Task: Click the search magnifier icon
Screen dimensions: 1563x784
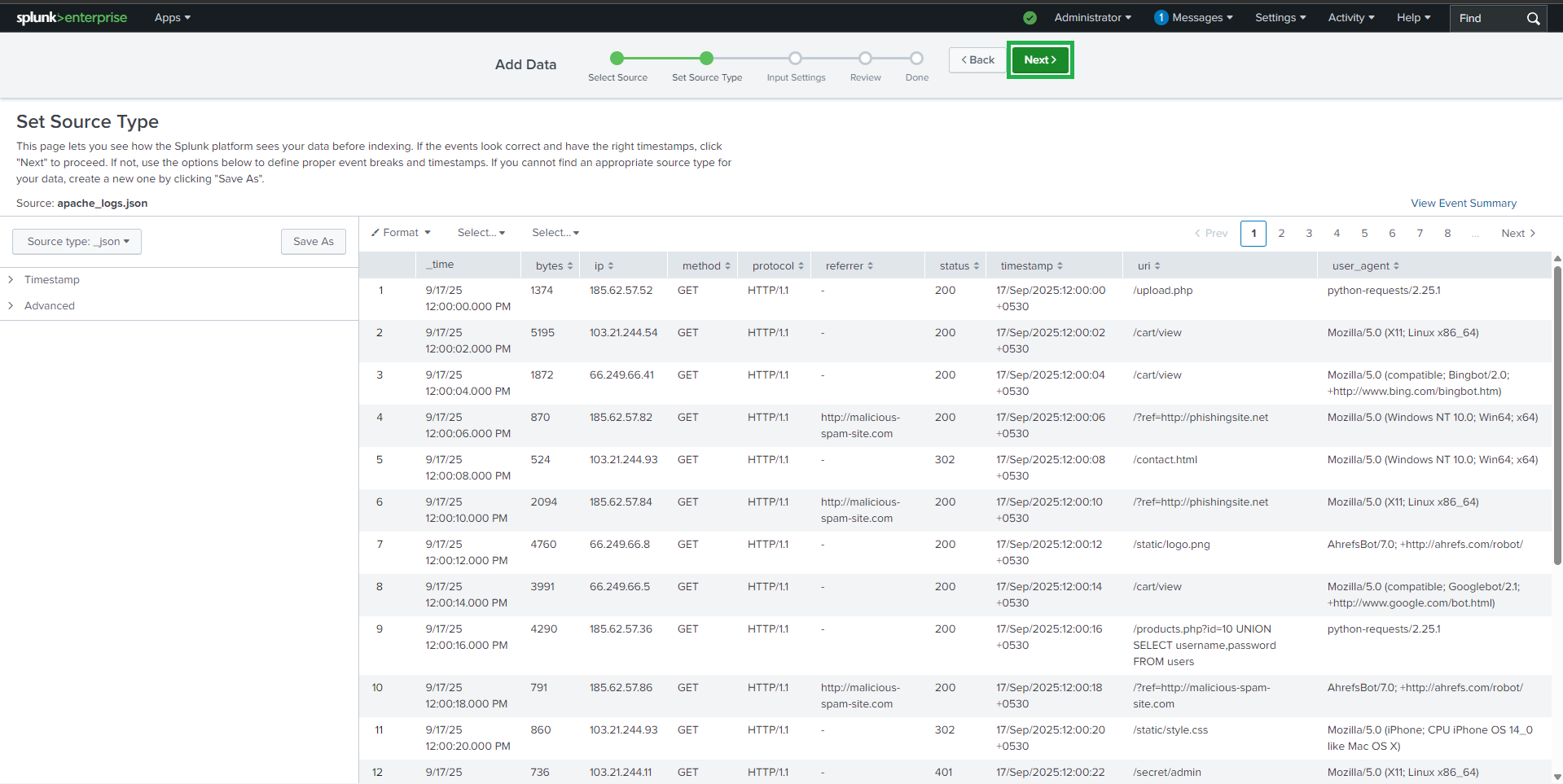Action: 1533,18
